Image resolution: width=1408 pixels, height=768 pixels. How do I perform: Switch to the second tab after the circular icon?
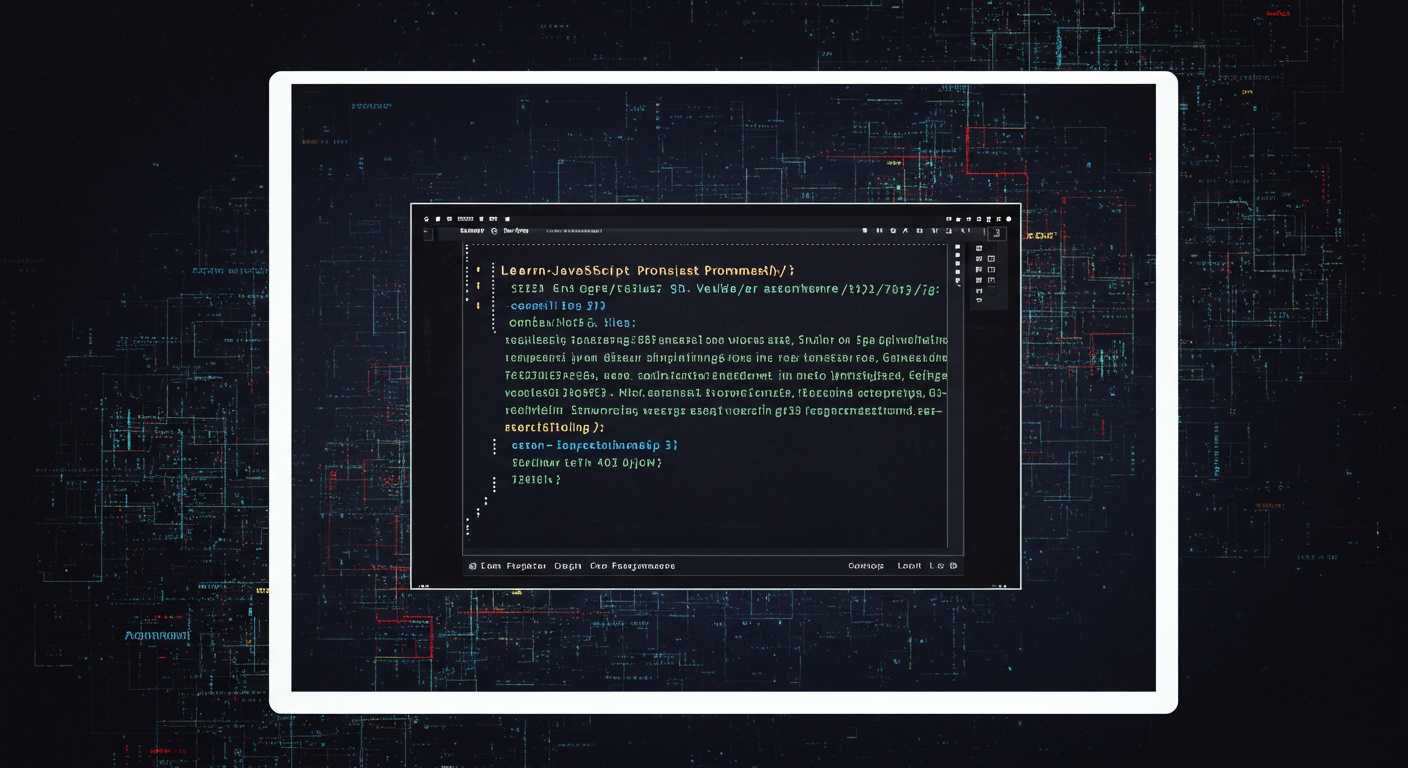[516, 231]
